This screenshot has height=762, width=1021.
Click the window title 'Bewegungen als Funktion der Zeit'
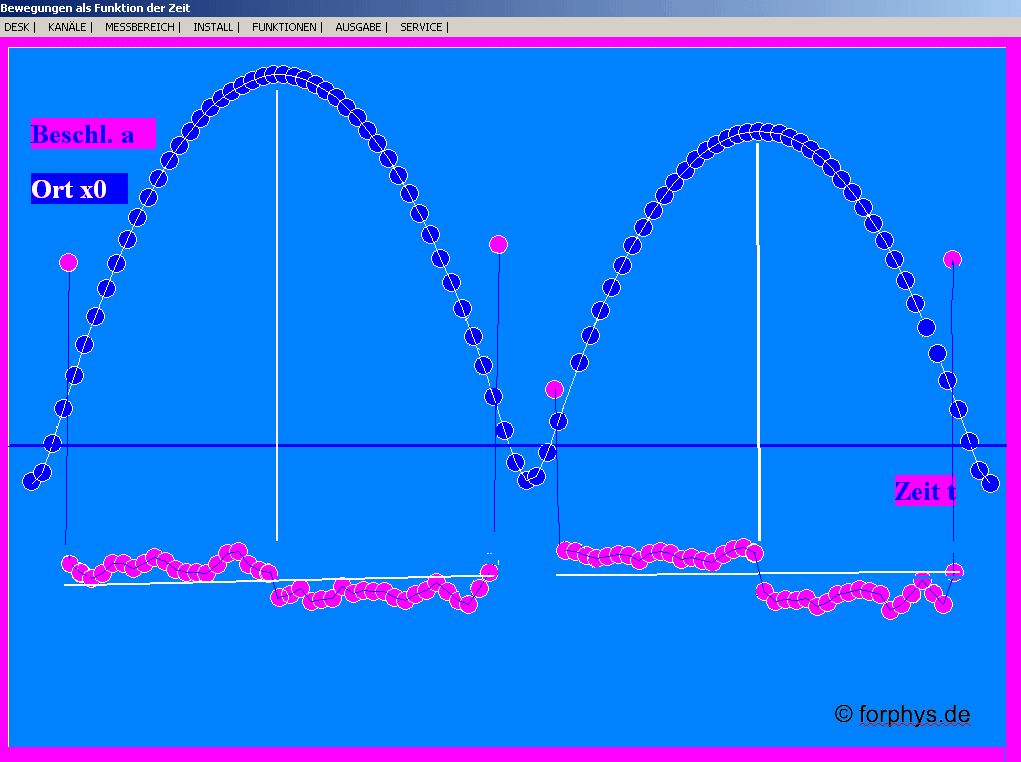[95, 8]
